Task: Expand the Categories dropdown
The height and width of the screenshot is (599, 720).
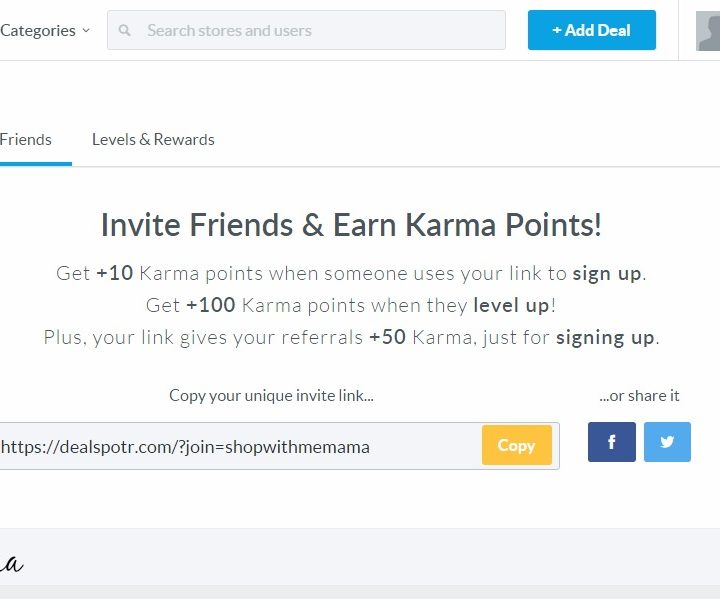Action: 38,31
